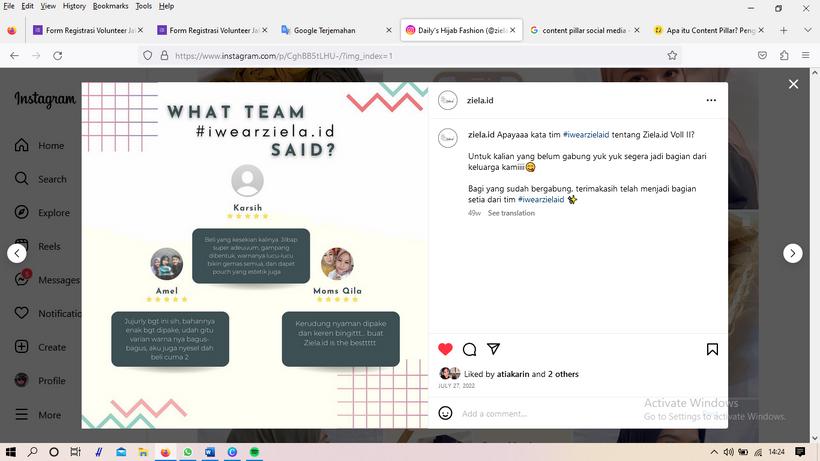Switch to Apa itu Content Pillar tab
The width and height of the screenshot is (820, 461).
tap(709, 30)
